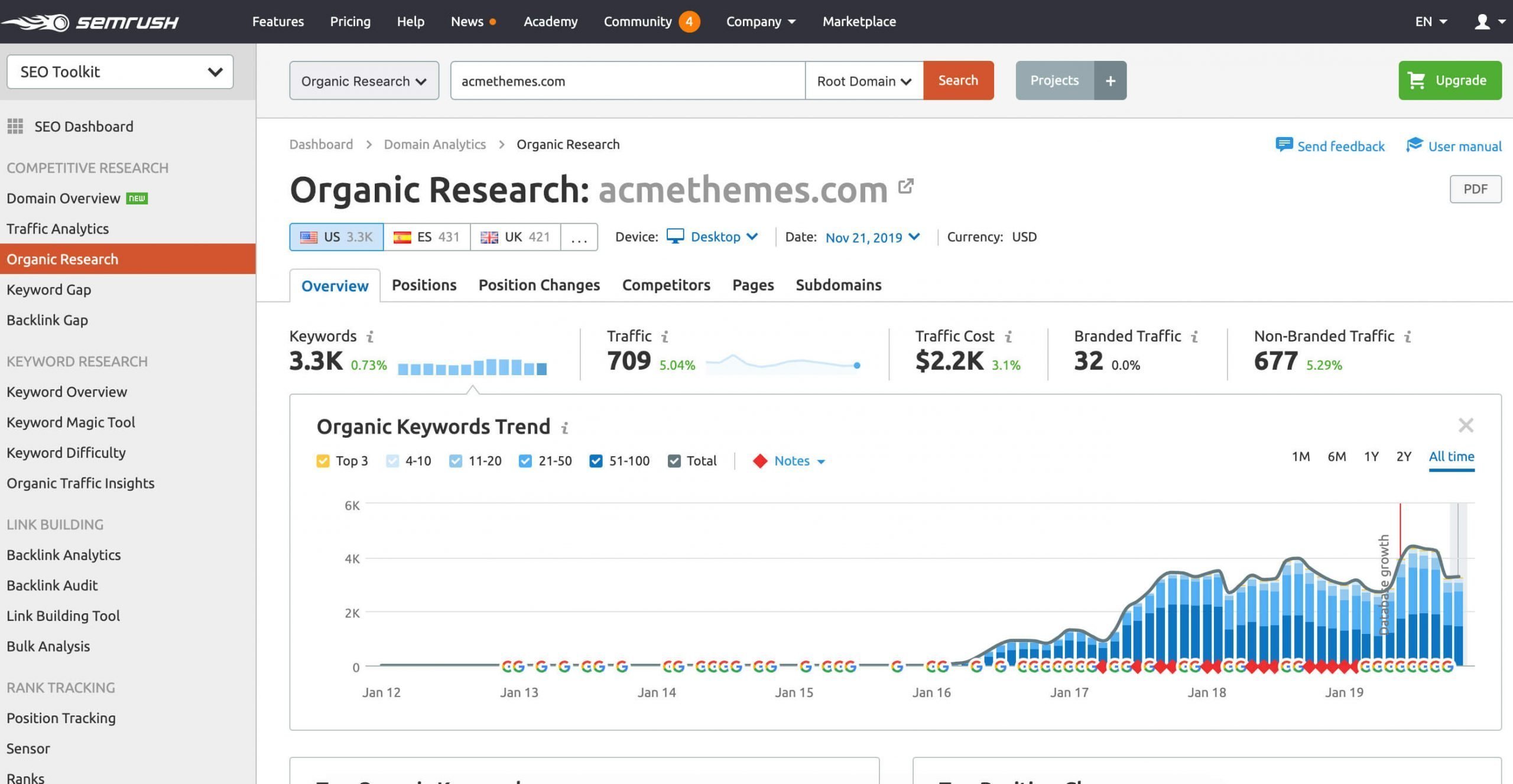
Task: Open Pricing in the top menu
Action: (x=350, y=22)
